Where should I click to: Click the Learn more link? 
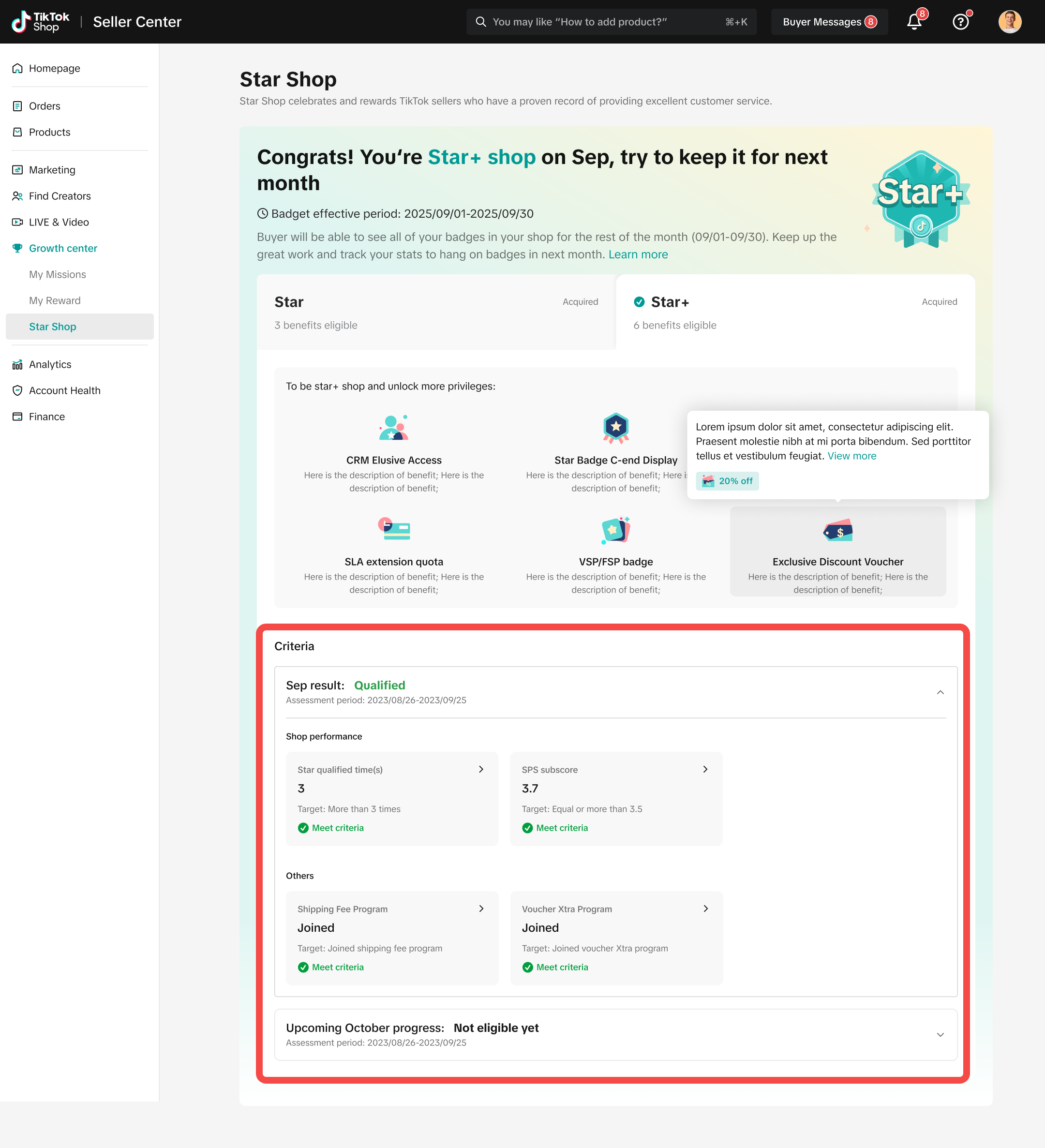pyautogui.click(x=638, y=254)
